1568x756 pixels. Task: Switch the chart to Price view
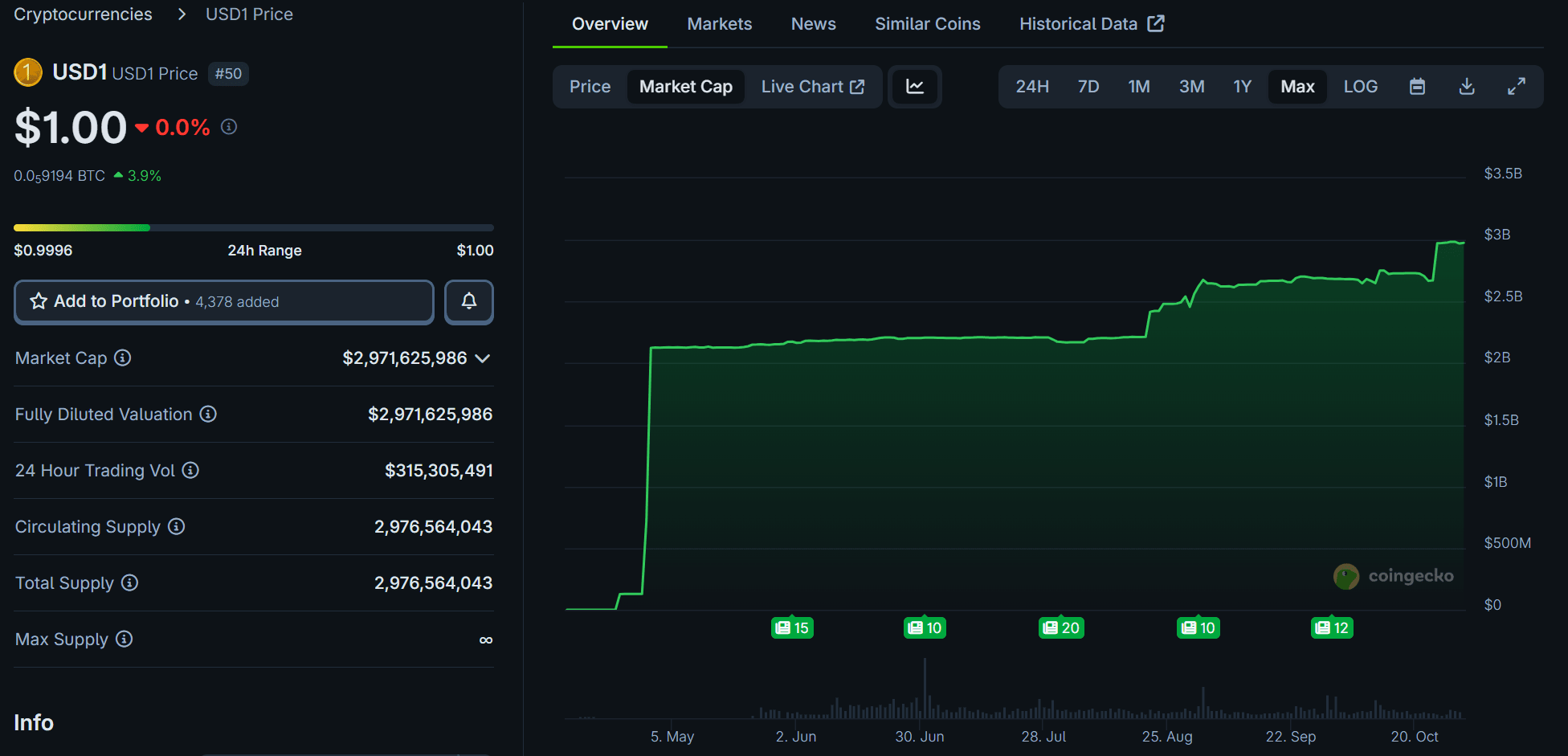(x=590, y=86)
